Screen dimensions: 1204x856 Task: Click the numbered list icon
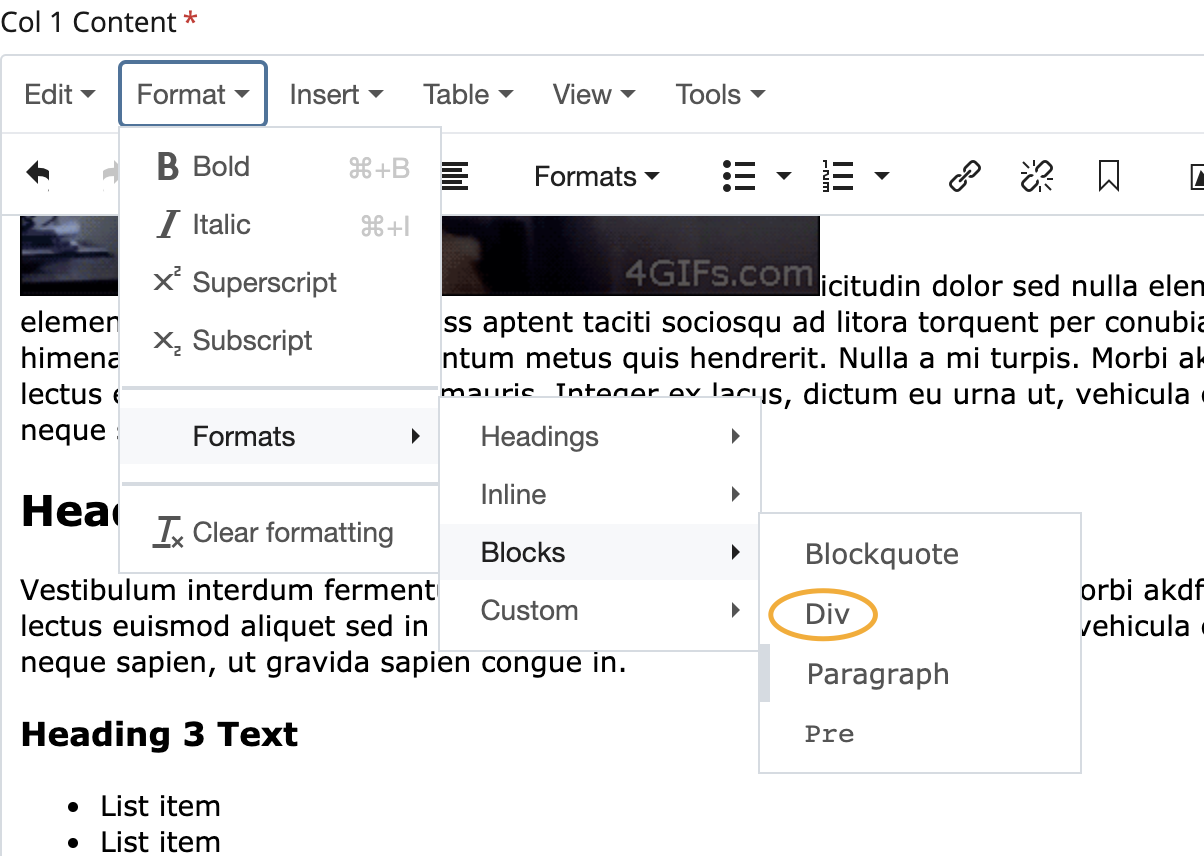click(x=837, y=177)
